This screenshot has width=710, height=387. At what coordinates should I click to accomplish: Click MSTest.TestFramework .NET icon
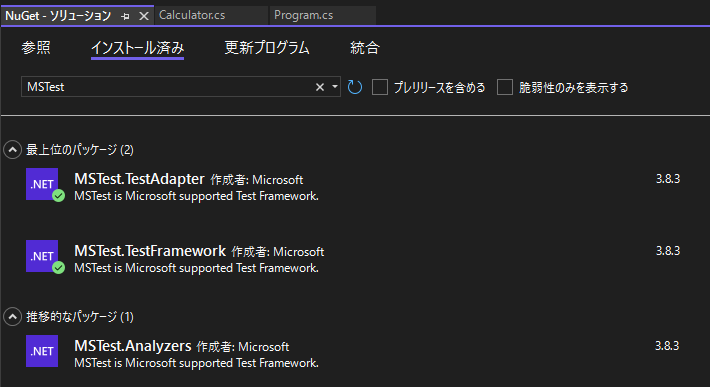42,256
